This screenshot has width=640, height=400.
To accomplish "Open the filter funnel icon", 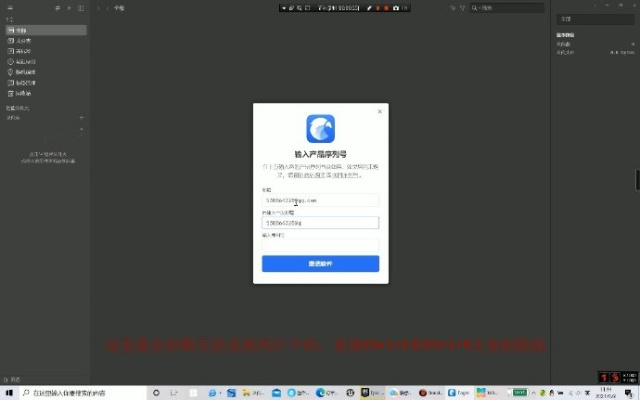I will click(x=462, y=8).
